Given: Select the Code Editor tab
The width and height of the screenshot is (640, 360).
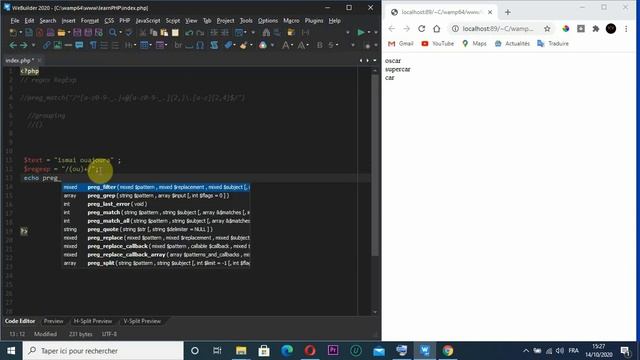Looking at the screenshot, I should point(20,321).
